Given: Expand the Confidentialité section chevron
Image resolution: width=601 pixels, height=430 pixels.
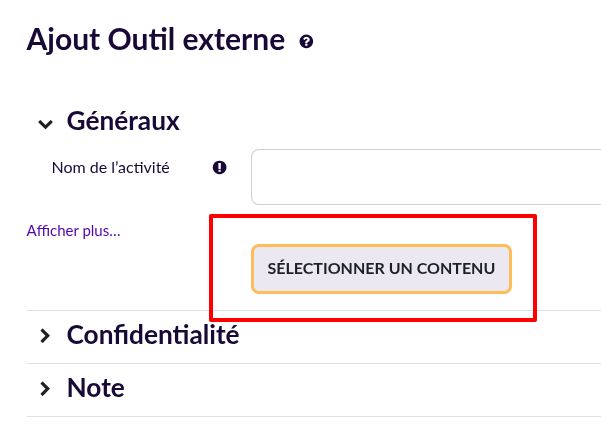Looking at the screenshot, I should tap(44, 336).
